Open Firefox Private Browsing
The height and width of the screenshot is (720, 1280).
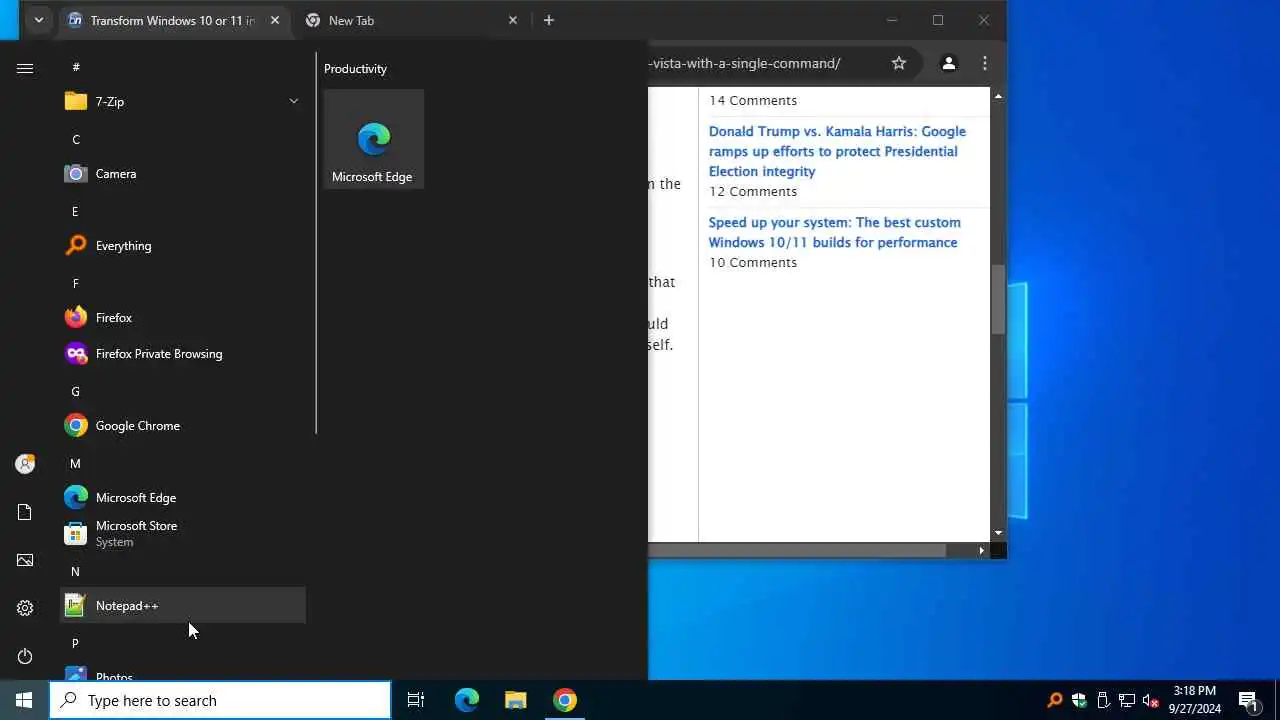tap(182, 353)
